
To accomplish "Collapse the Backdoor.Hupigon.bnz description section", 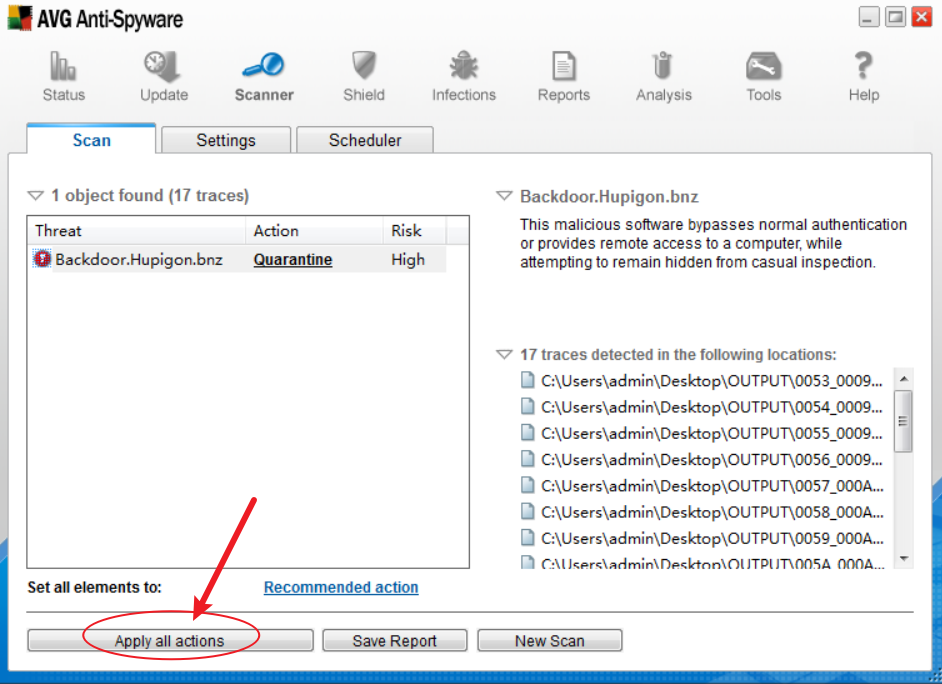I will pos(504,196).
